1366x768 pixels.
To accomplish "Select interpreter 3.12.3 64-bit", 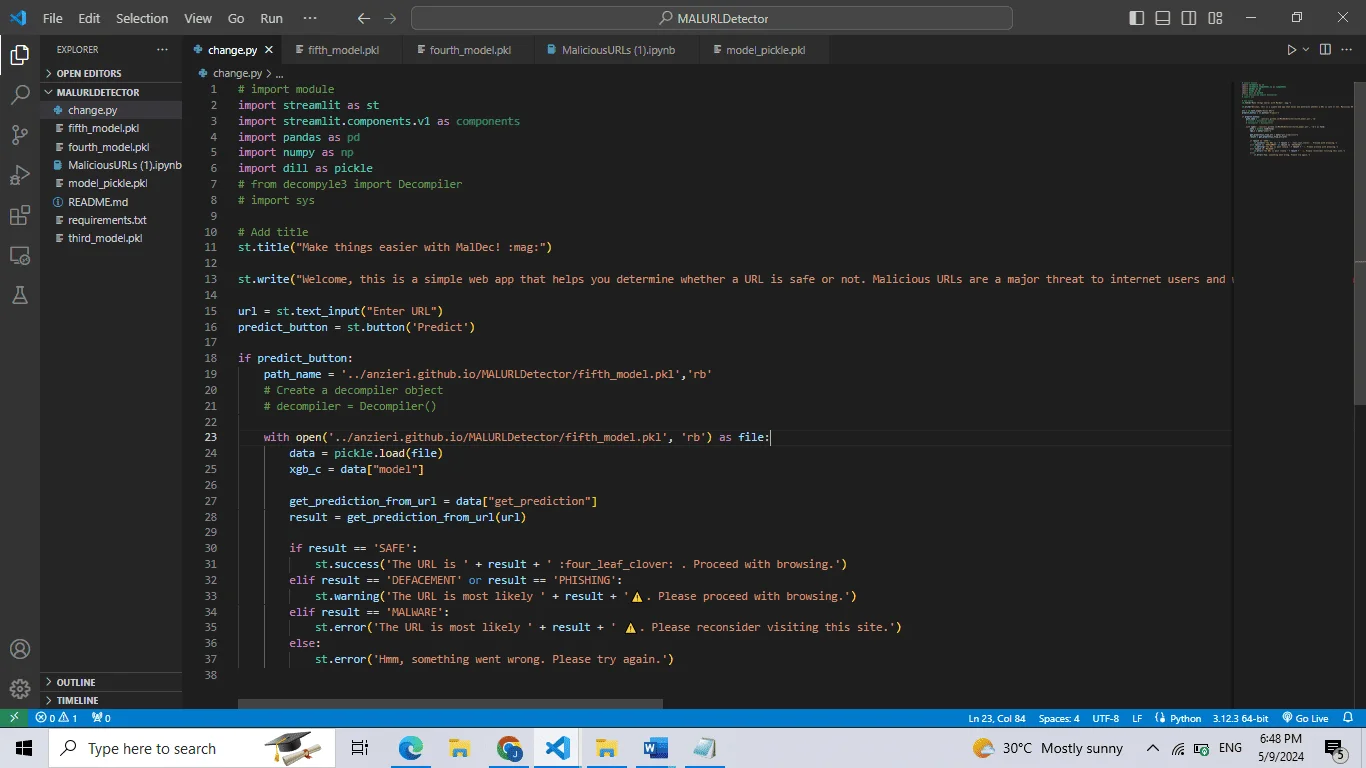I will click(x=1240, y=718).
